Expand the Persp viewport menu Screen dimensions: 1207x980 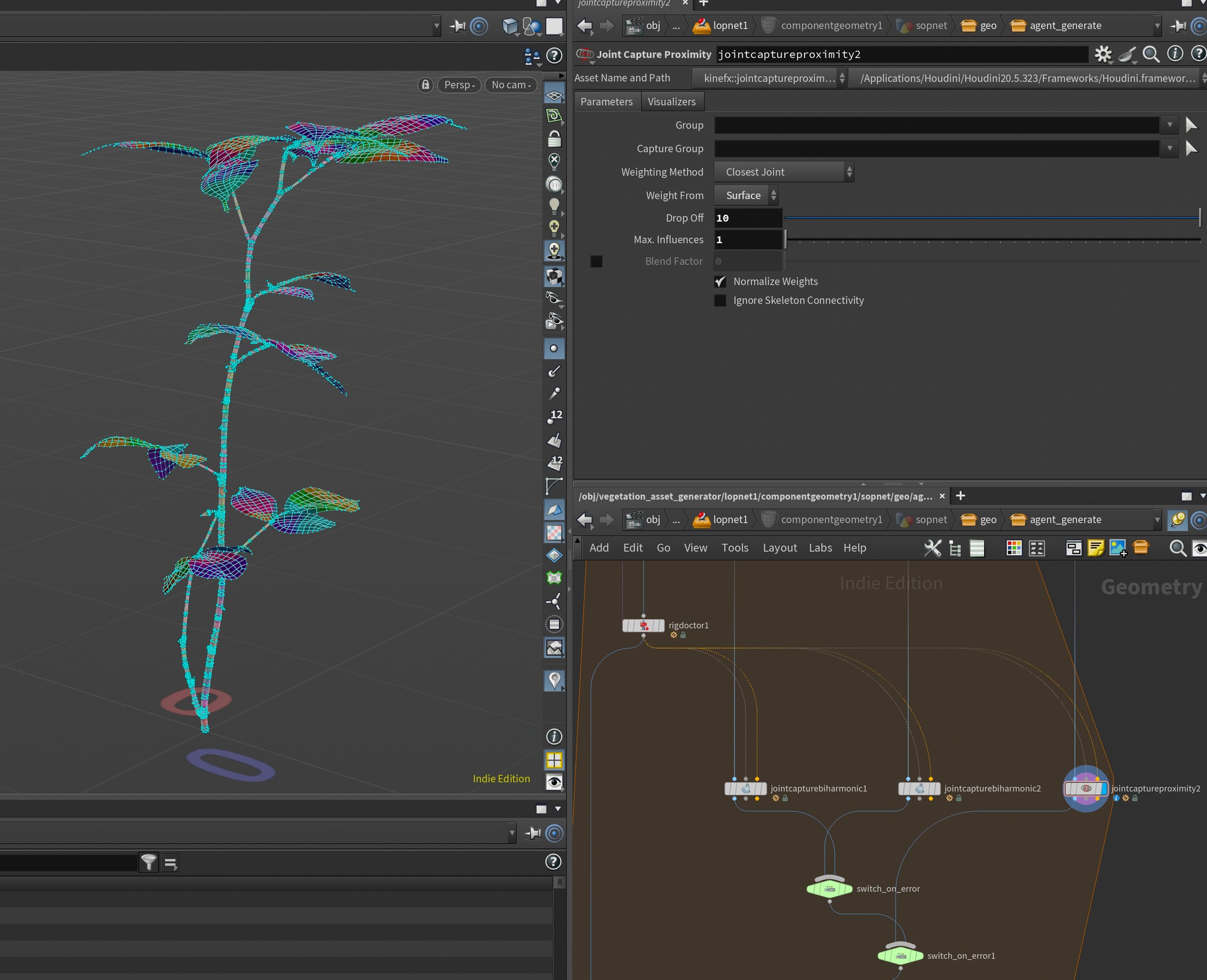[459, 85]
